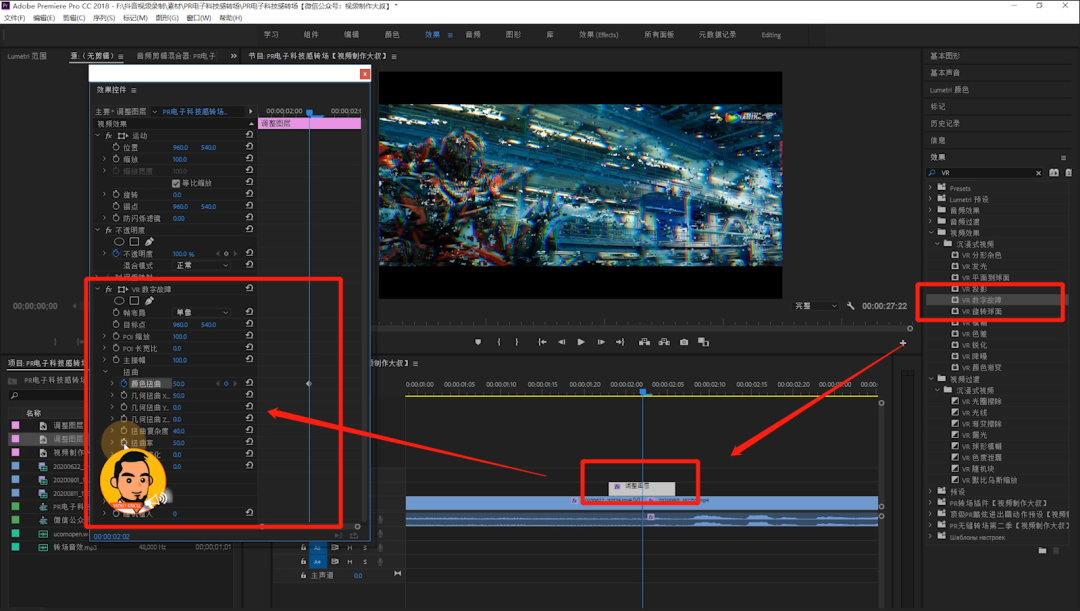Click the Extract button in the program monitor
Image resolution: width=1080 pixels, height=611 pixels.
coord(664,342)
